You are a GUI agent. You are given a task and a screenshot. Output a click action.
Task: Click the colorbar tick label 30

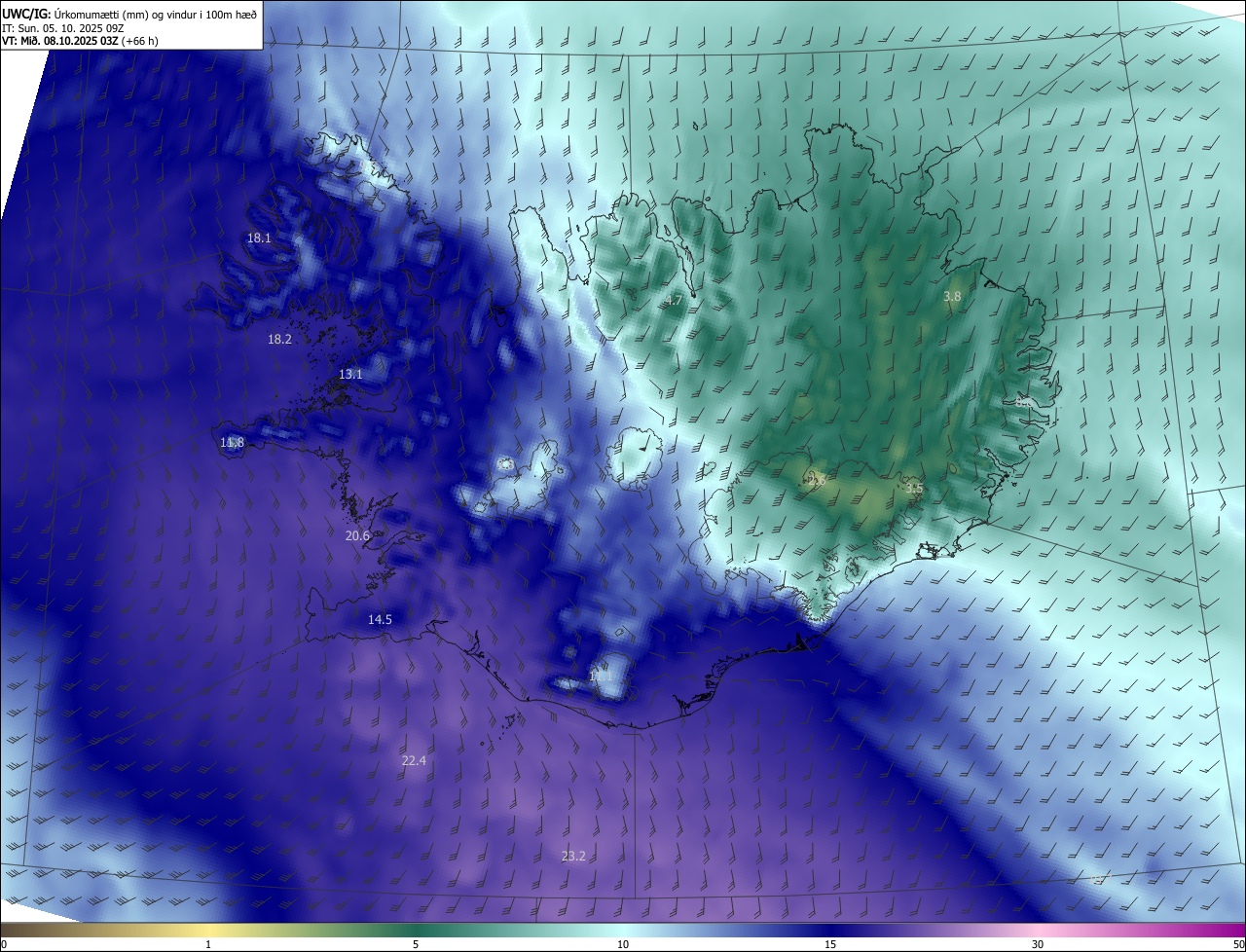pyautogui.click(x=1038, y=944)
